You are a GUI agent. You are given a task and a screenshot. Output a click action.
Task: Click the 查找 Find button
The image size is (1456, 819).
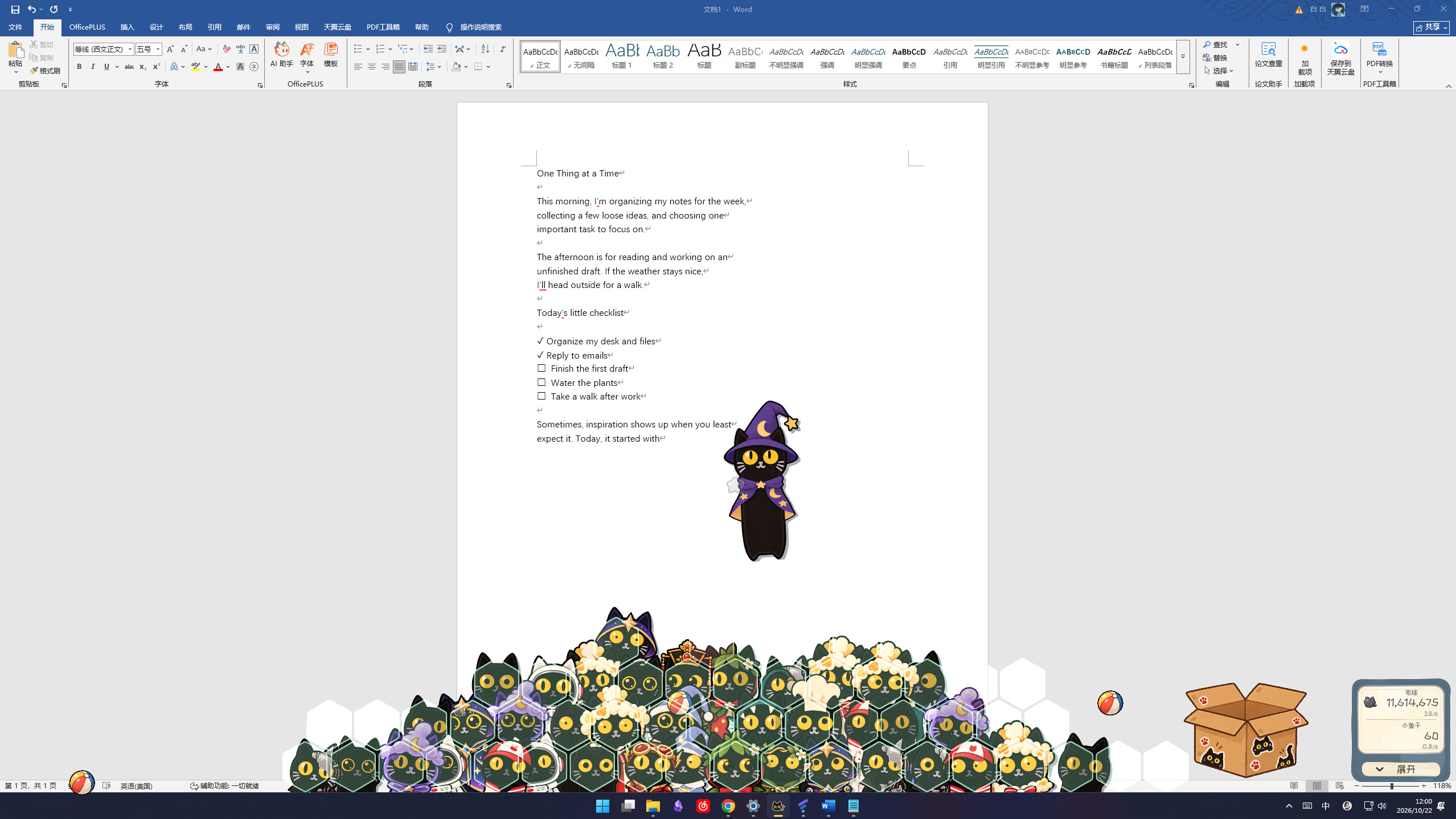pos(1216,45)
